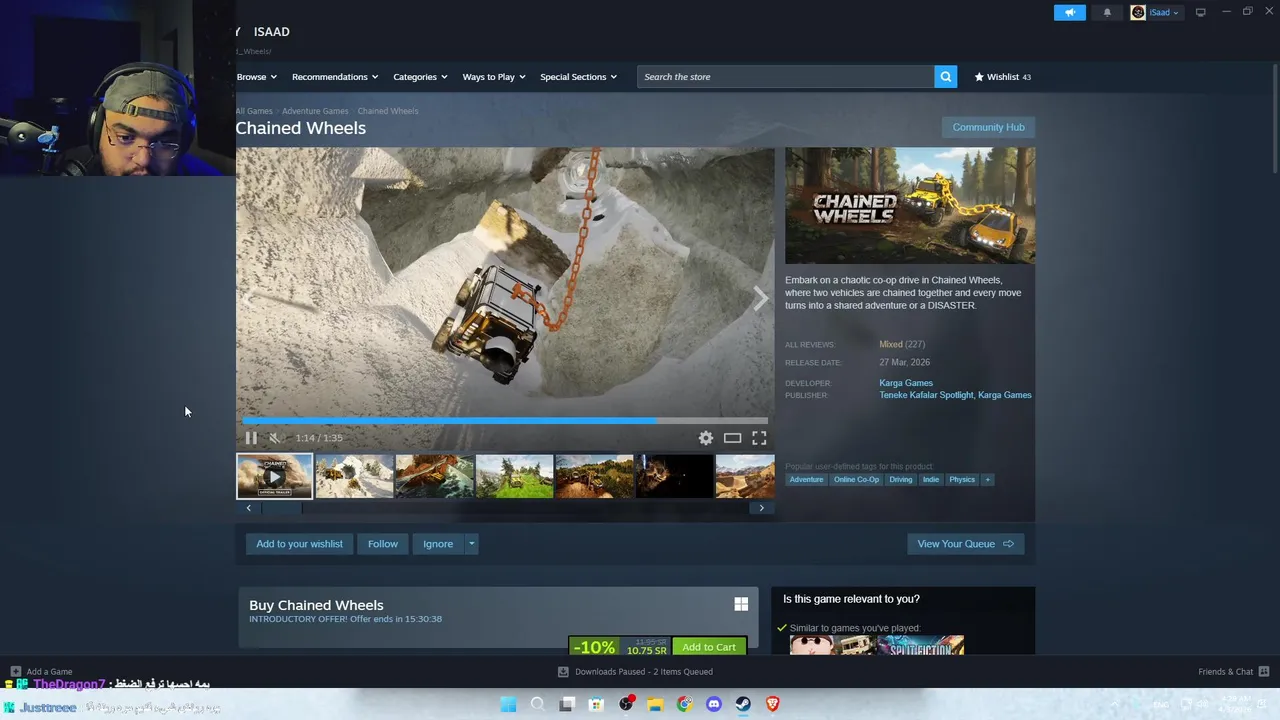Screen dimensions: 1280x720
Task: Select the third thumbnail with orange canyon
Action: tap(434, 476)
